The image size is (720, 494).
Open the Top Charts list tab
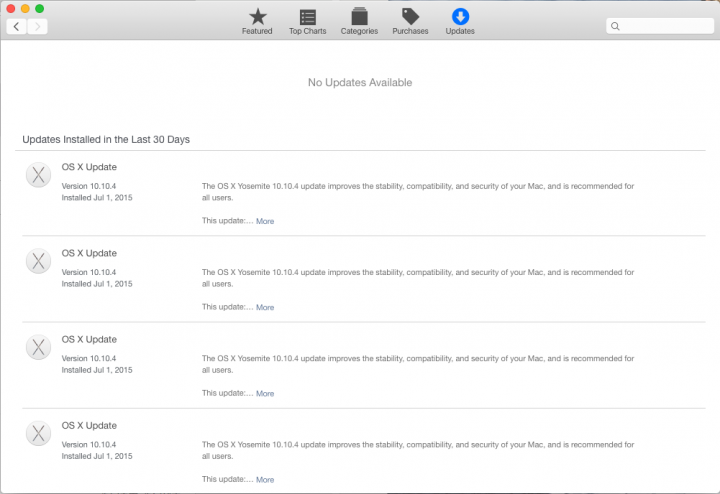pos(307,22)
